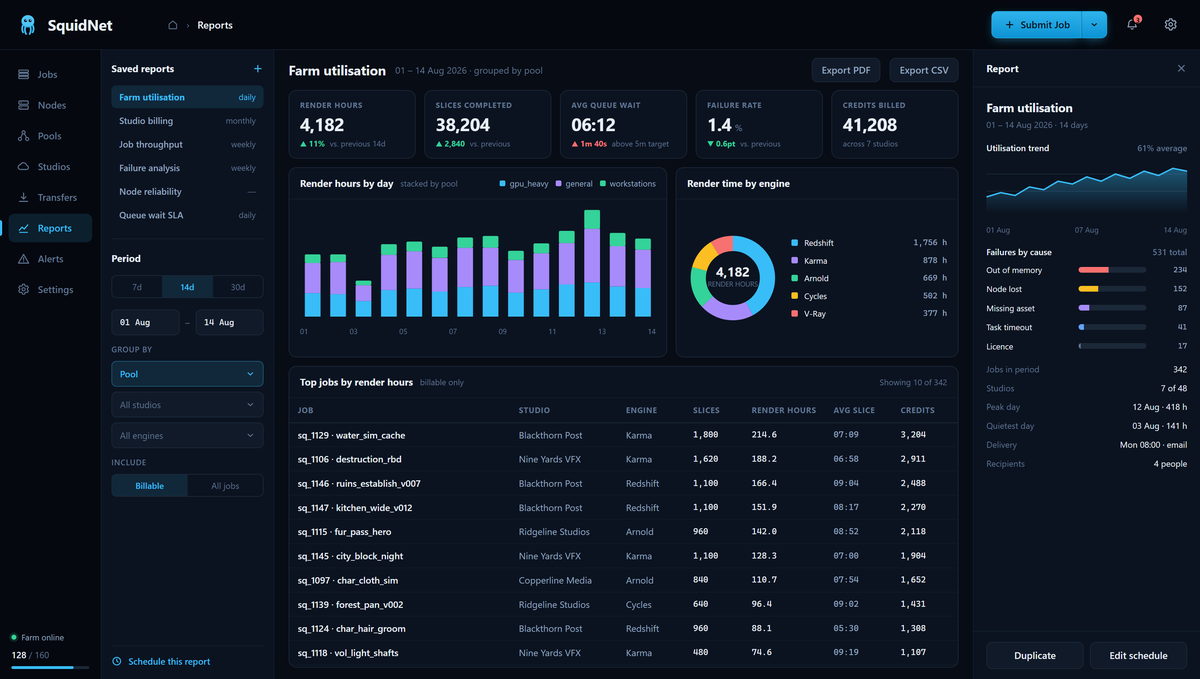1200x679 pixels.
Task: Click the Redshift color swatch in engine legend
Action: coord(795,243)
